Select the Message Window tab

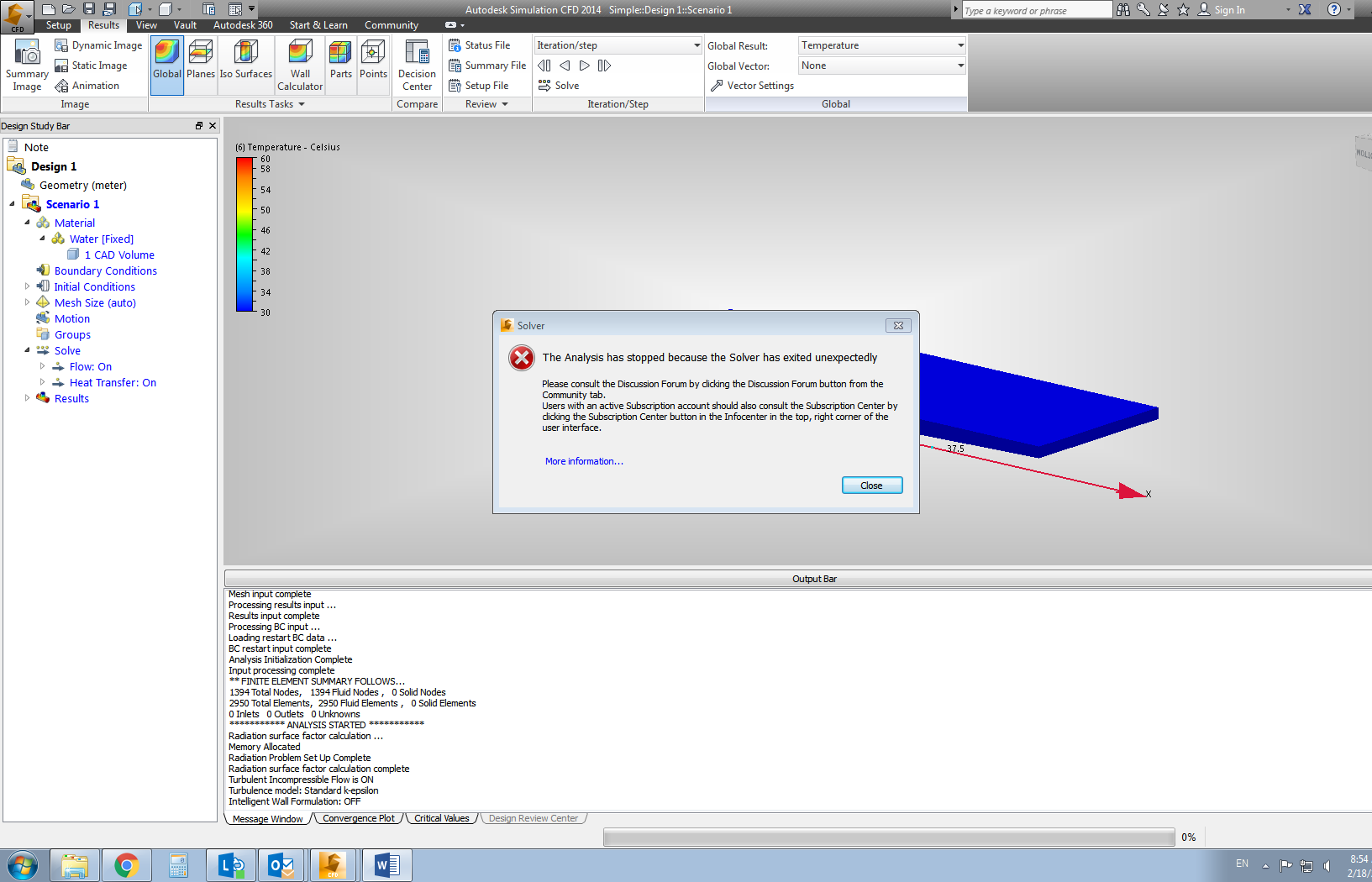(x=268, y=819)
